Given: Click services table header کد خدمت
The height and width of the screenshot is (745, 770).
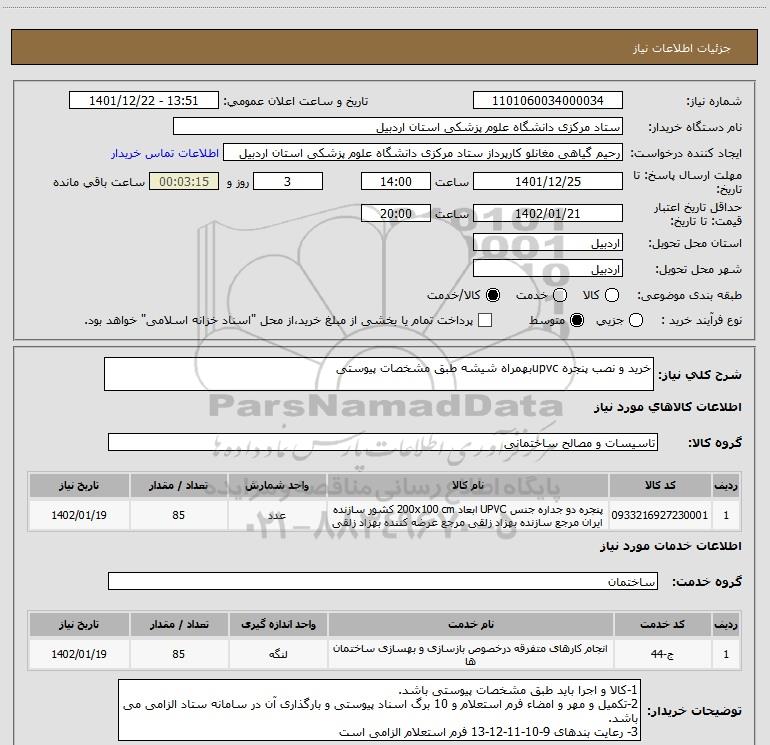Looking at the screenshot, I should pos(662,624).
